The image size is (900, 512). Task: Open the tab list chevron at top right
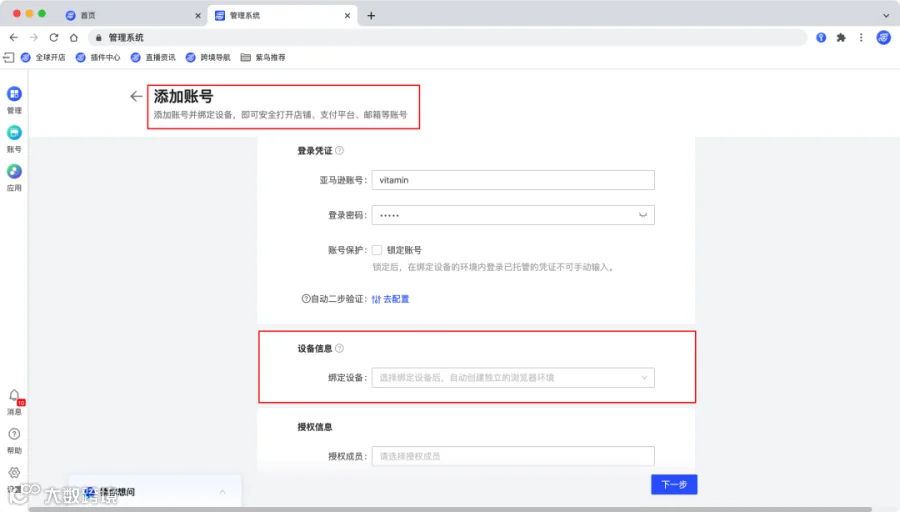coord(886,15)
